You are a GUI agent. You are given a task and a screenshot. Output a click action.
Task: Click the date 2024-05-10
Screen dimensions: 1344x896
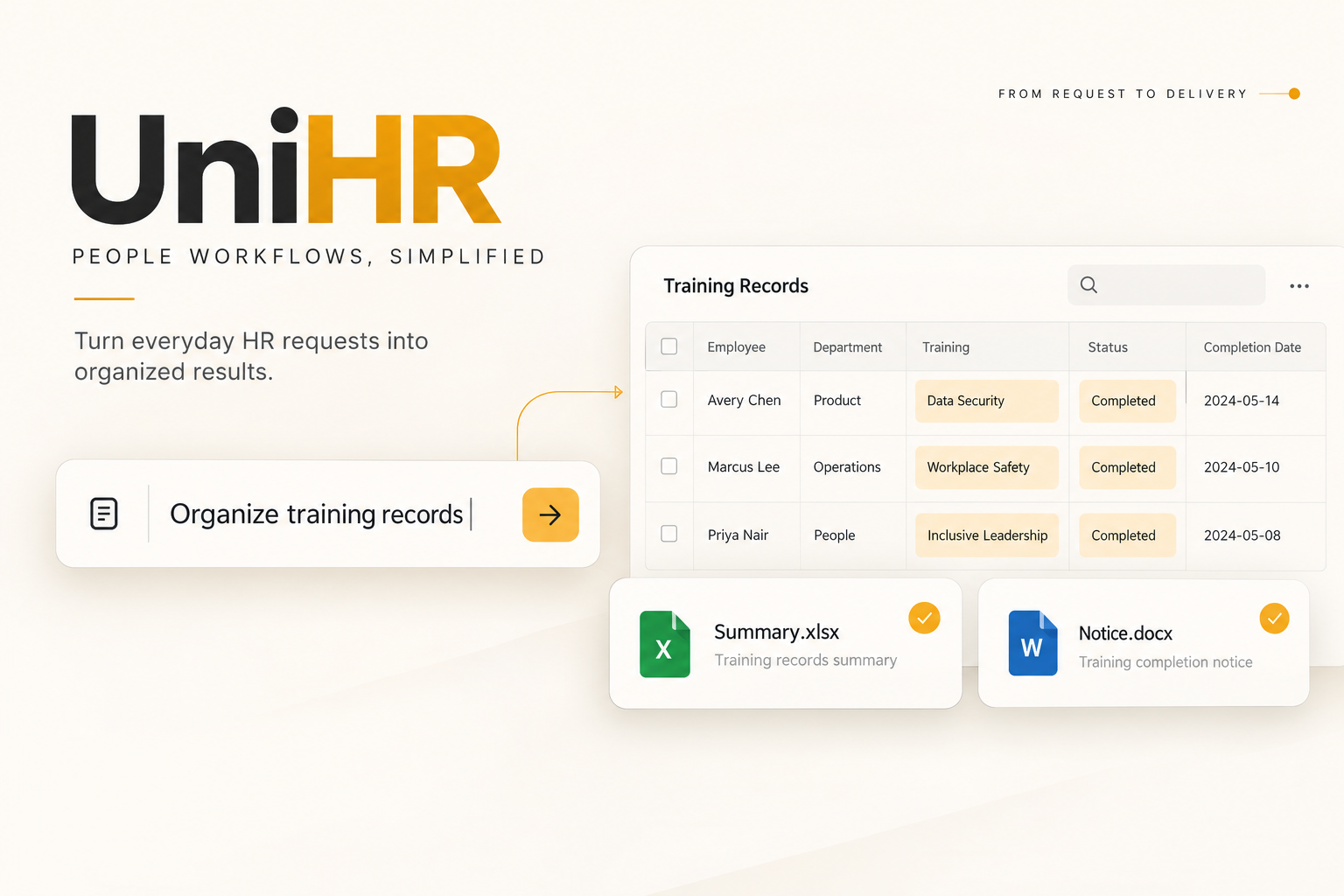pos(1242,467)
